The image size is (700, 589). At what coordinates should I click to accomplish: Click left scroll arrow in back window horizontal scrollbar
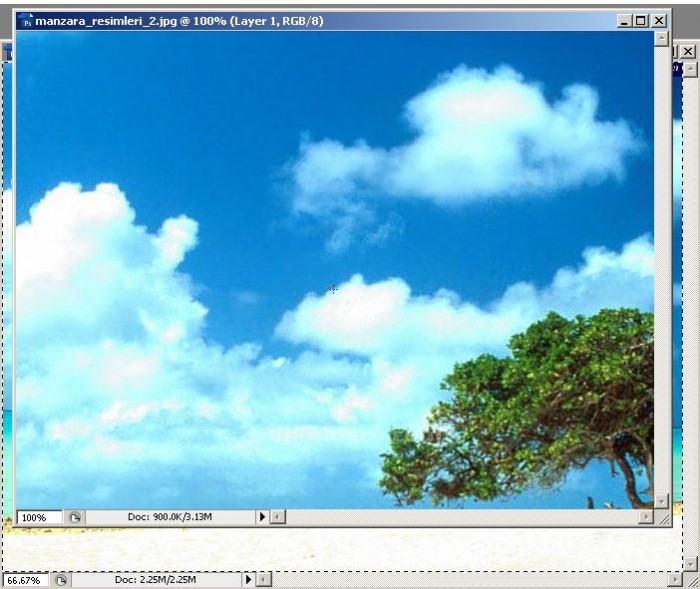[x=263, y=580]
